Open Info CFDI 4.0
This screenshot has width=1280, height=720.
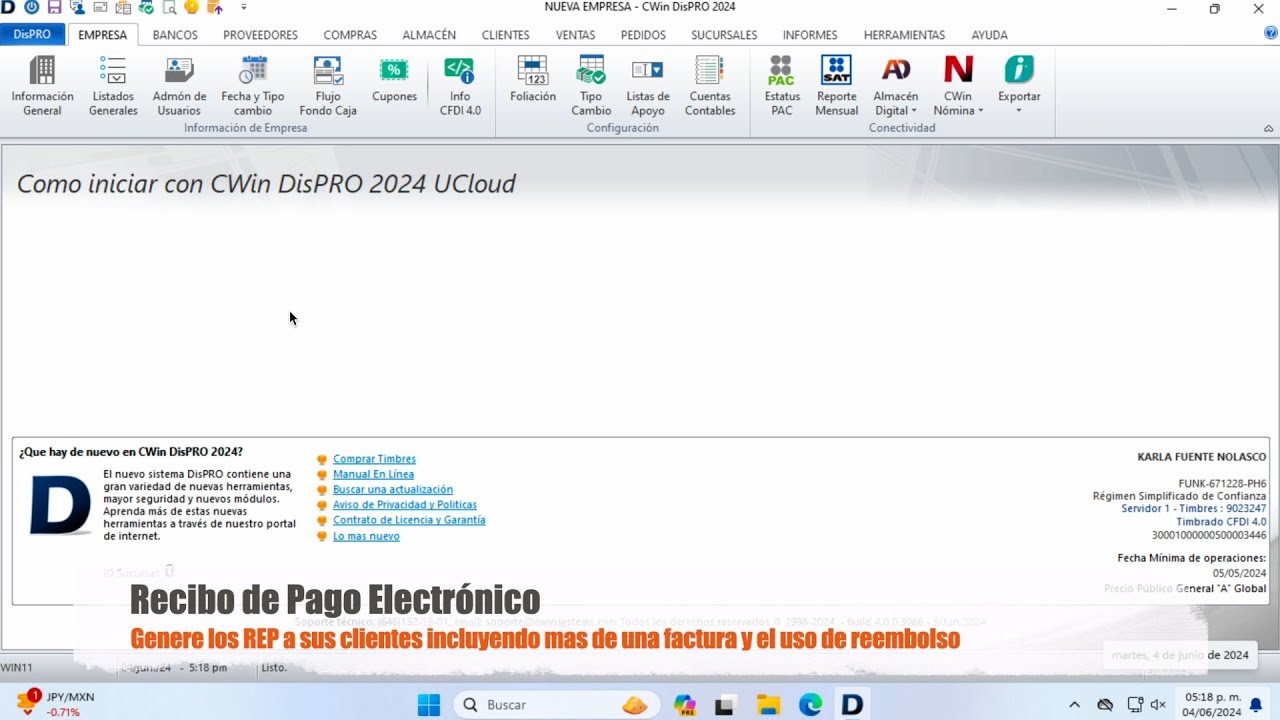click(460, 86)
